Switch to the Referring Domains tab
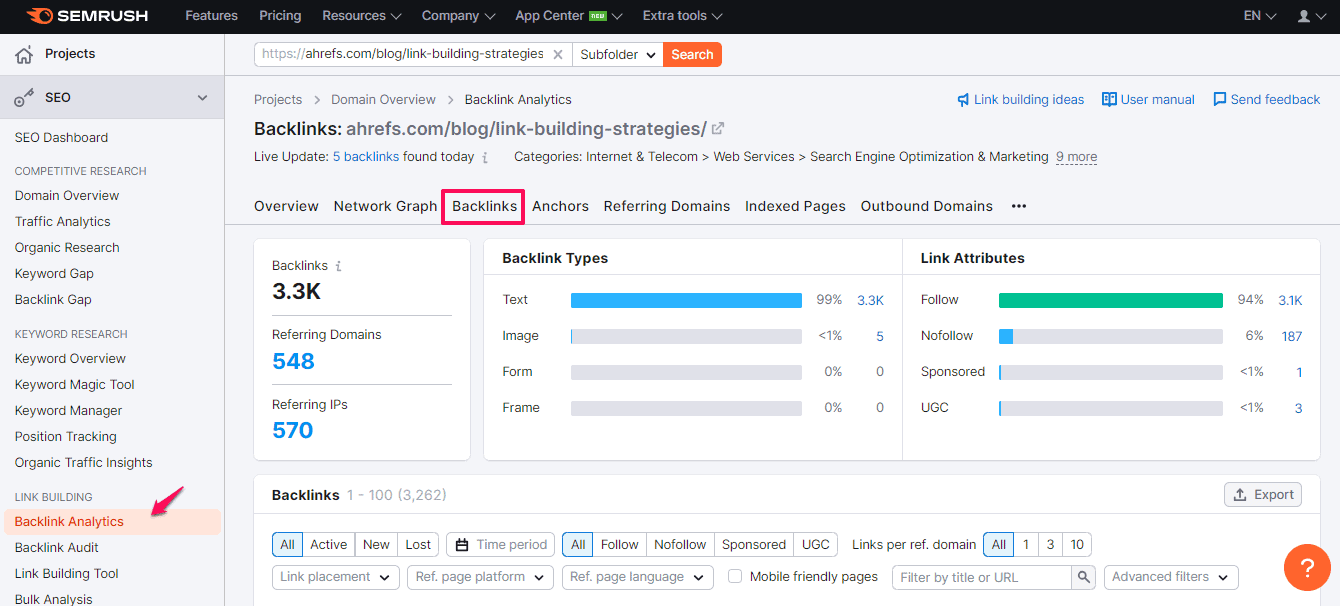This screenshot has width=1340, height=606. (x=667, y=206)
